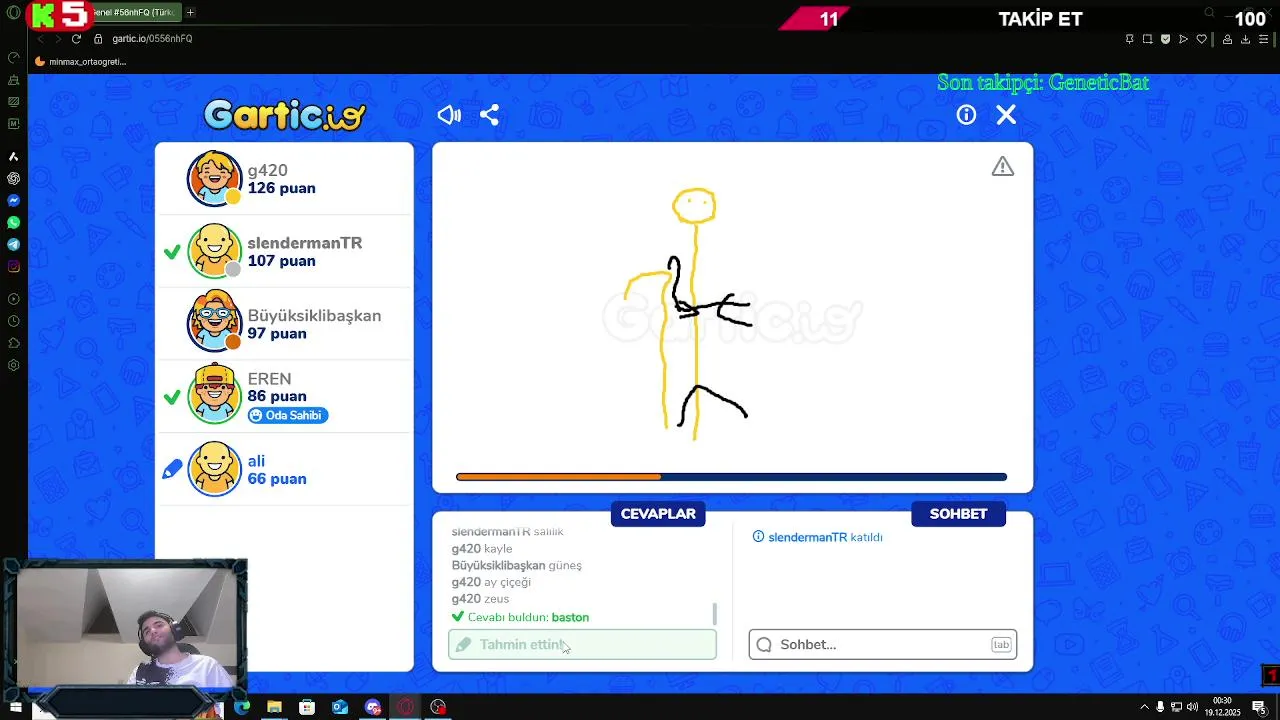The image size is (1280, 720).
Task: Open the share room icon
Action: click(489, 115)
